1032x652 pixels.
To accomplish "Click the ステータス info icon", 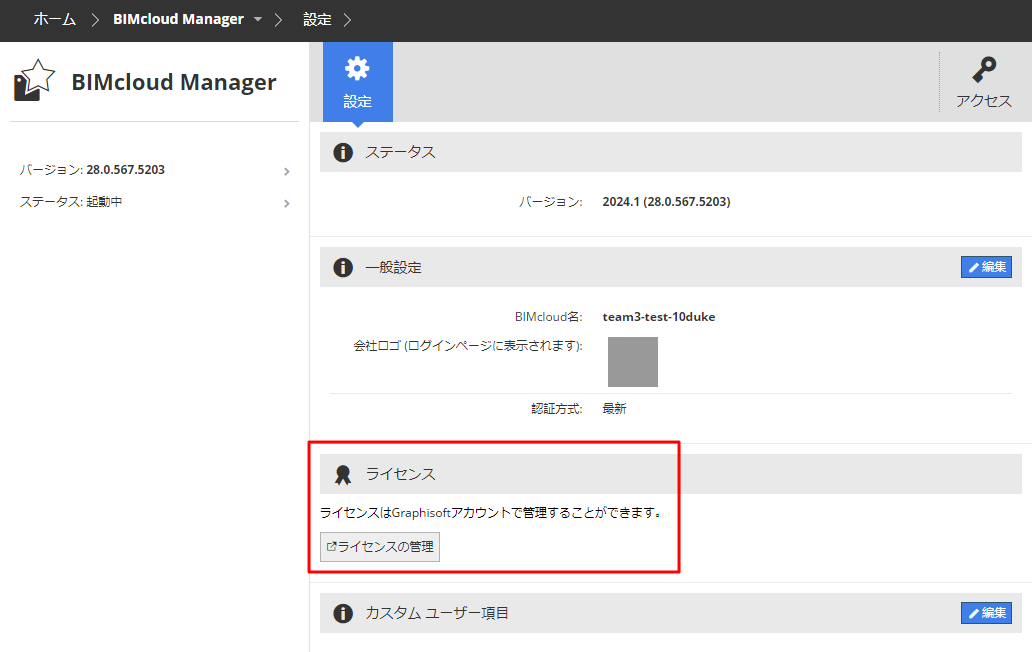I will coord(343,153).
